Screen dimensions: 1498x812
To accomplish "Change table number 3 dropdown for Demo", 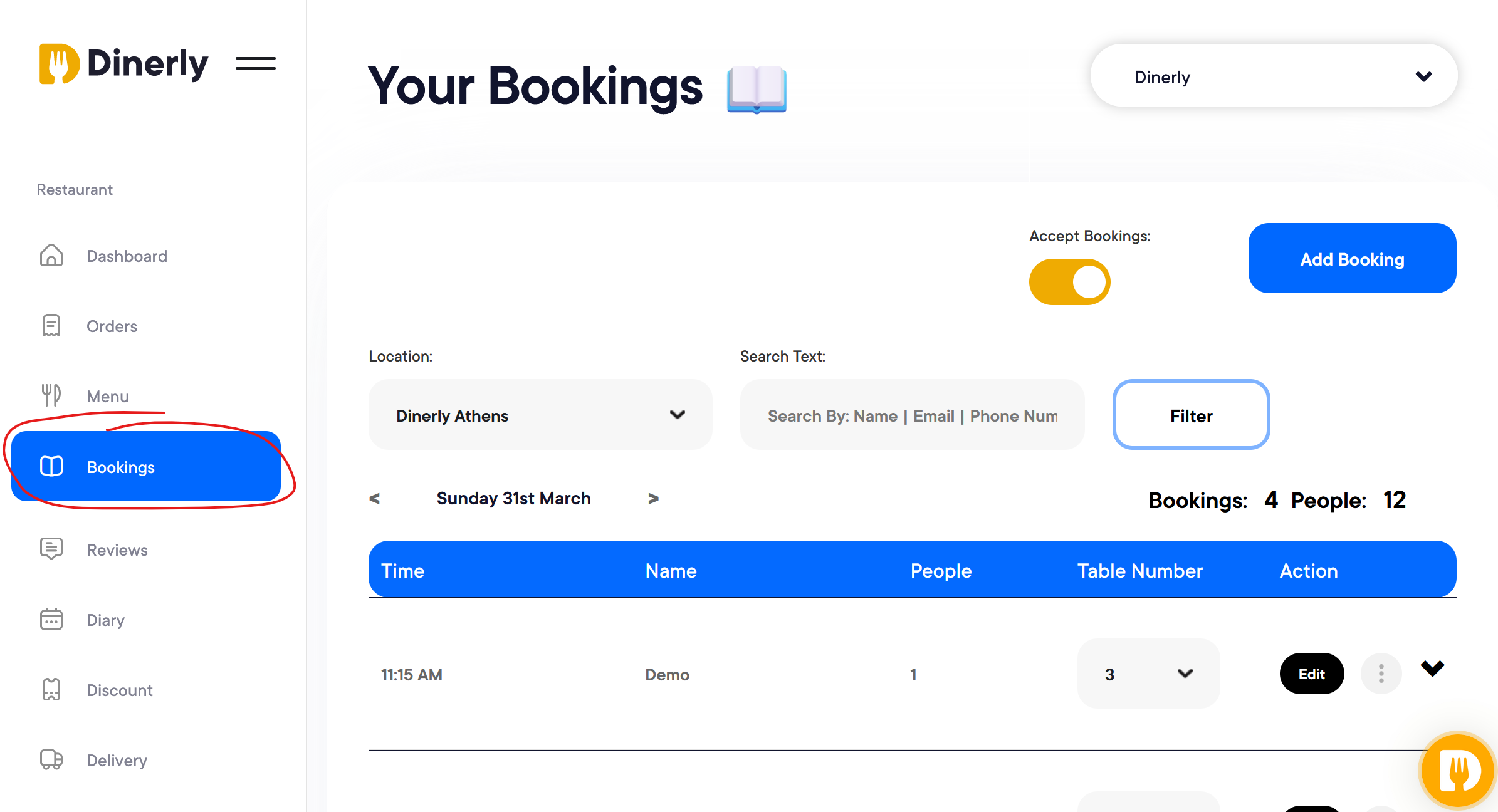I will point(1148,674).
